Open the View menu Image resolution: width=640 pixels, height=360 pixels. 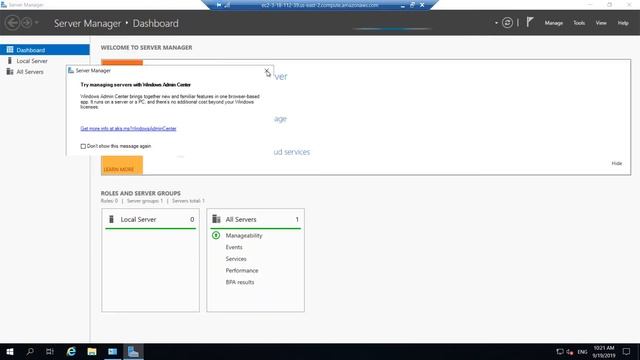coord(601,23)
